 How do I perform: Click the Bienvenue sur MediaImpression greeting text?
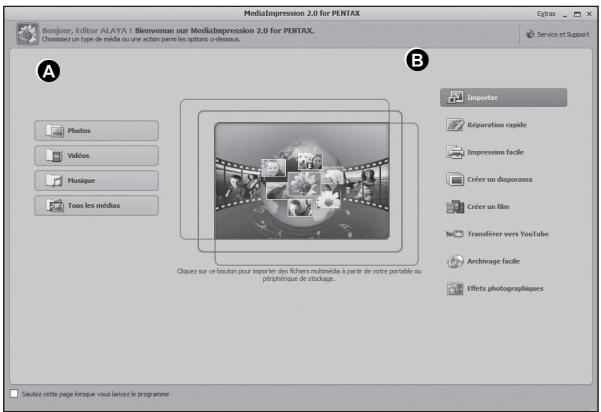(224, 30)
